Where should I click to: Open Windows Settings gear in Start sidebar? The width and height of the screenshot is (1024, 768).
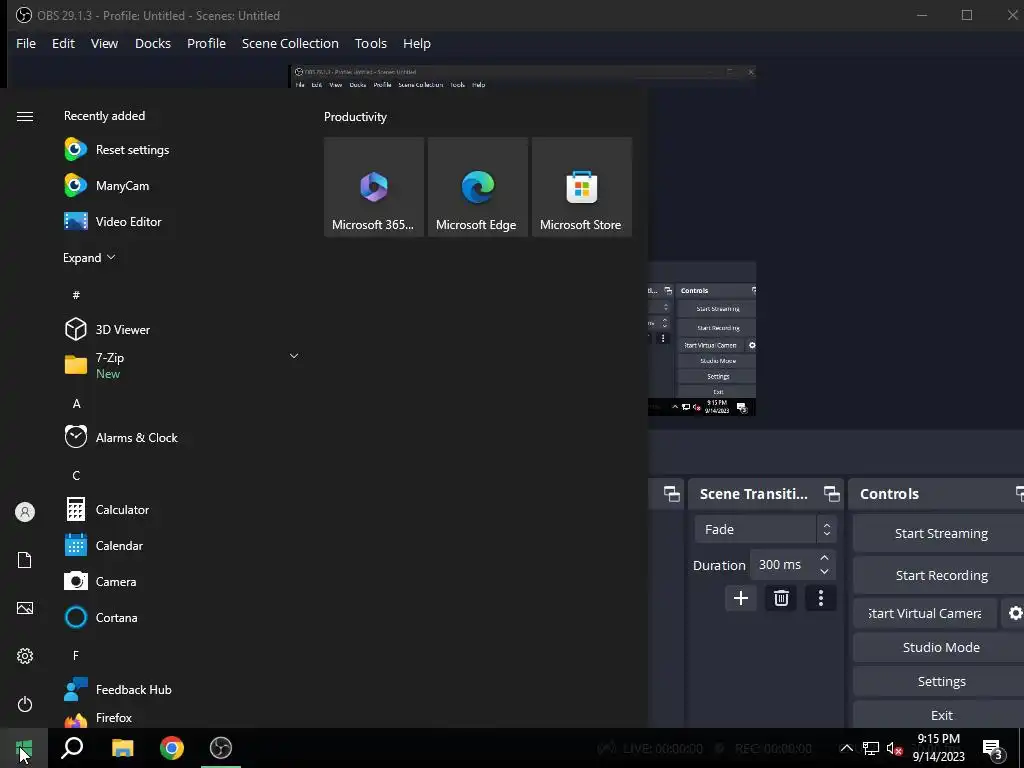pyautogui.click(x=25, y=656)
